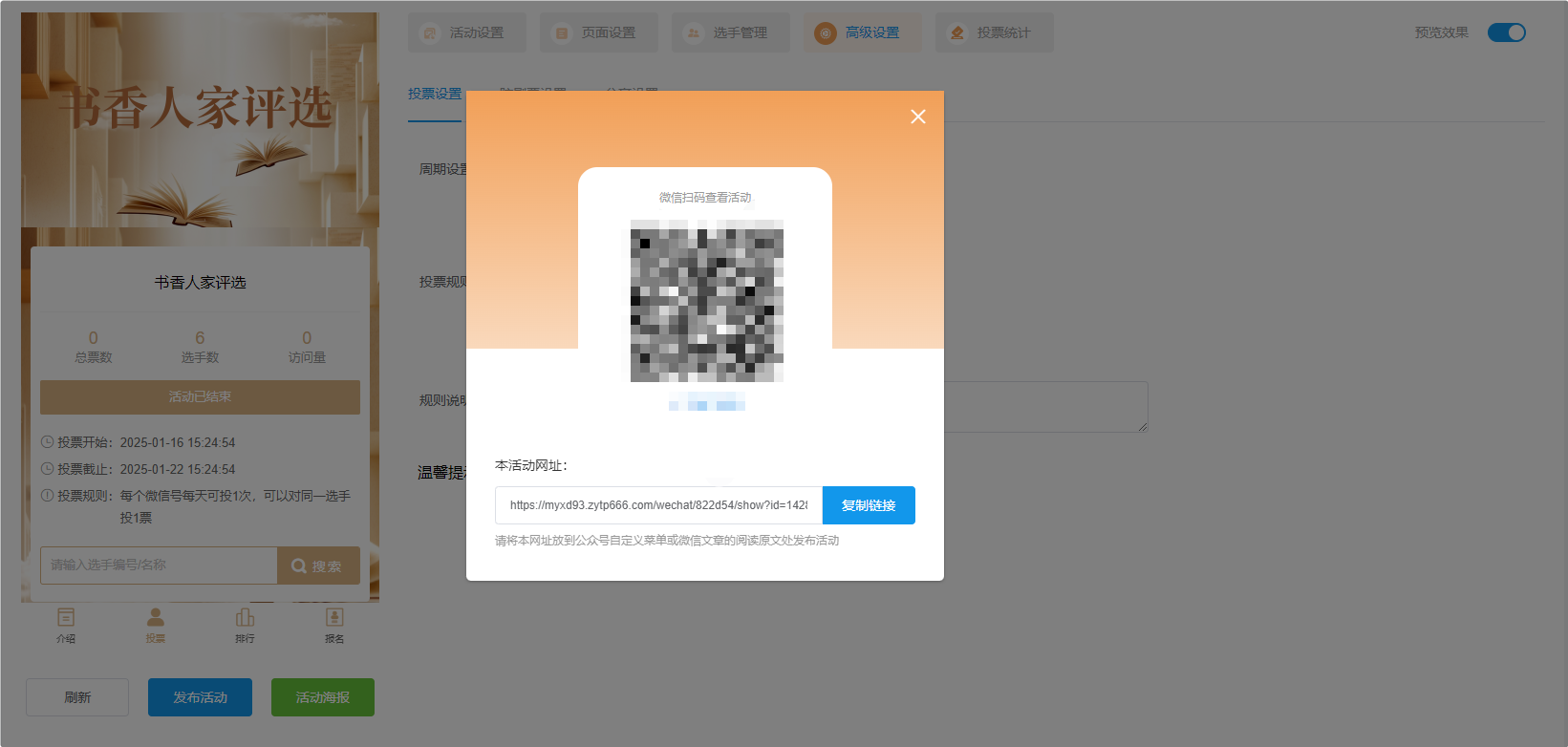Click the 书香人家评选 card title

click(x=201, y=283)
